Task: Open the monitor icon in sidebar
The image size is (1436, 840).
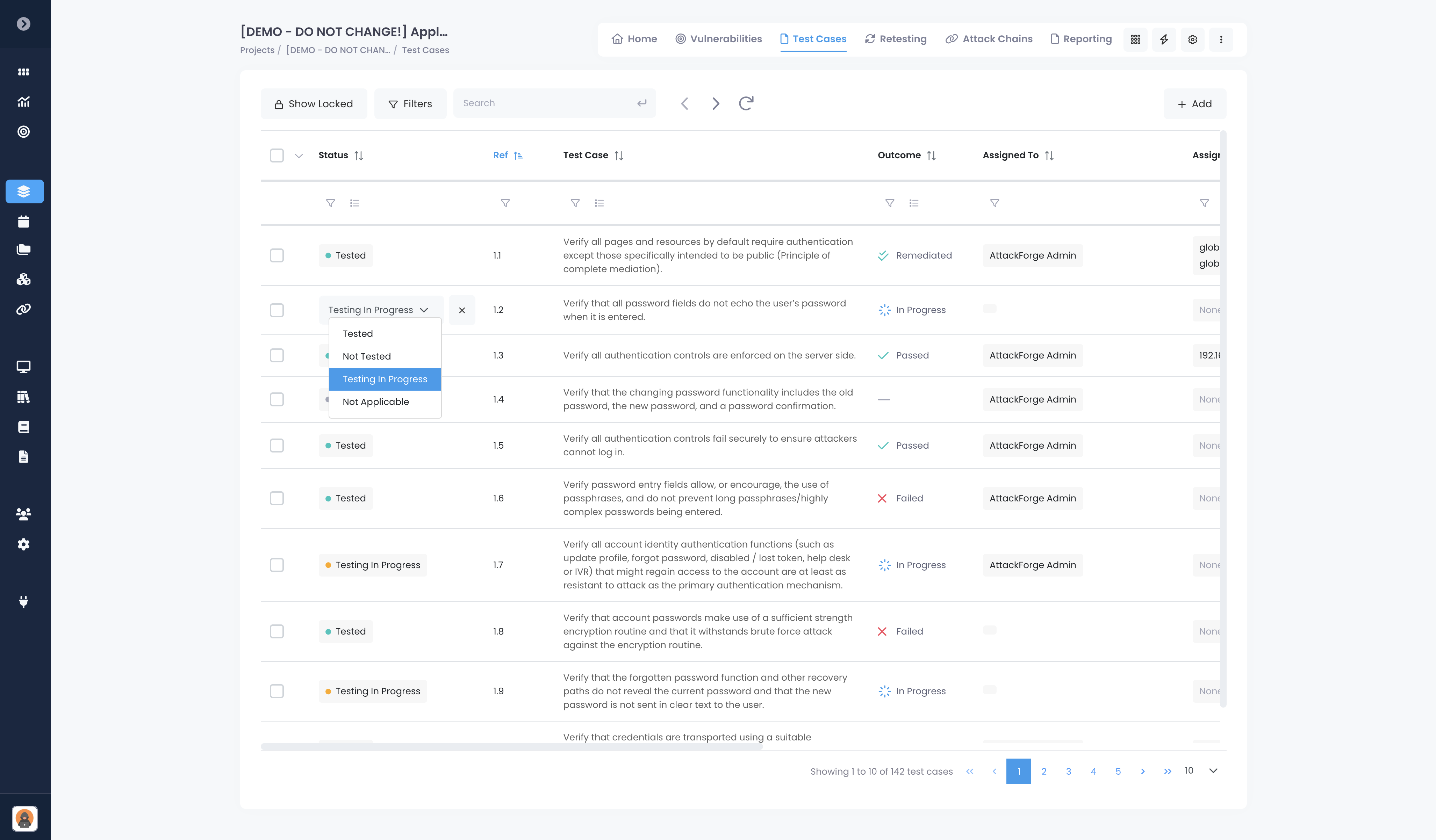Action: coord(23,367)
